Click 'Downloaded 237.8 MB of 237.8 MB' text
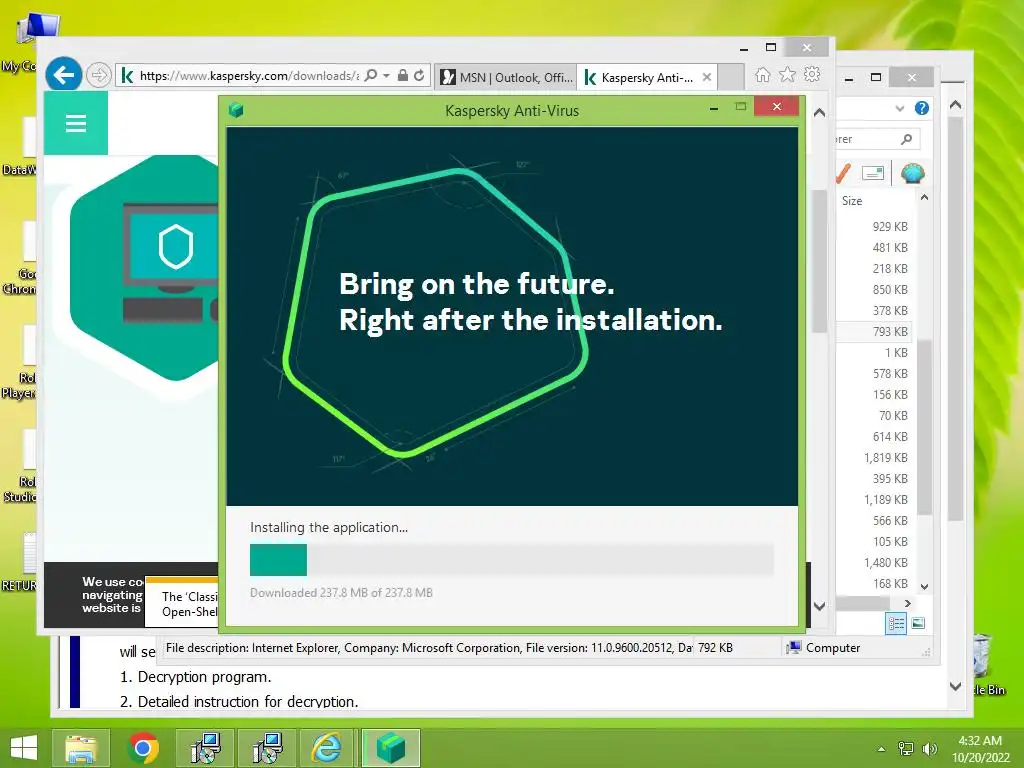Image resolution: width=1024 pixels, height=768 pixels. point(341,593)
